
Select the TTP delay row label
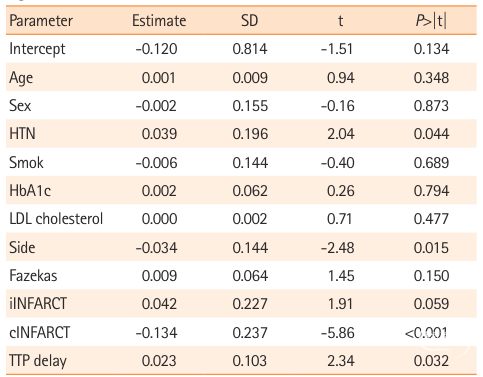click(x=38, y=361)
